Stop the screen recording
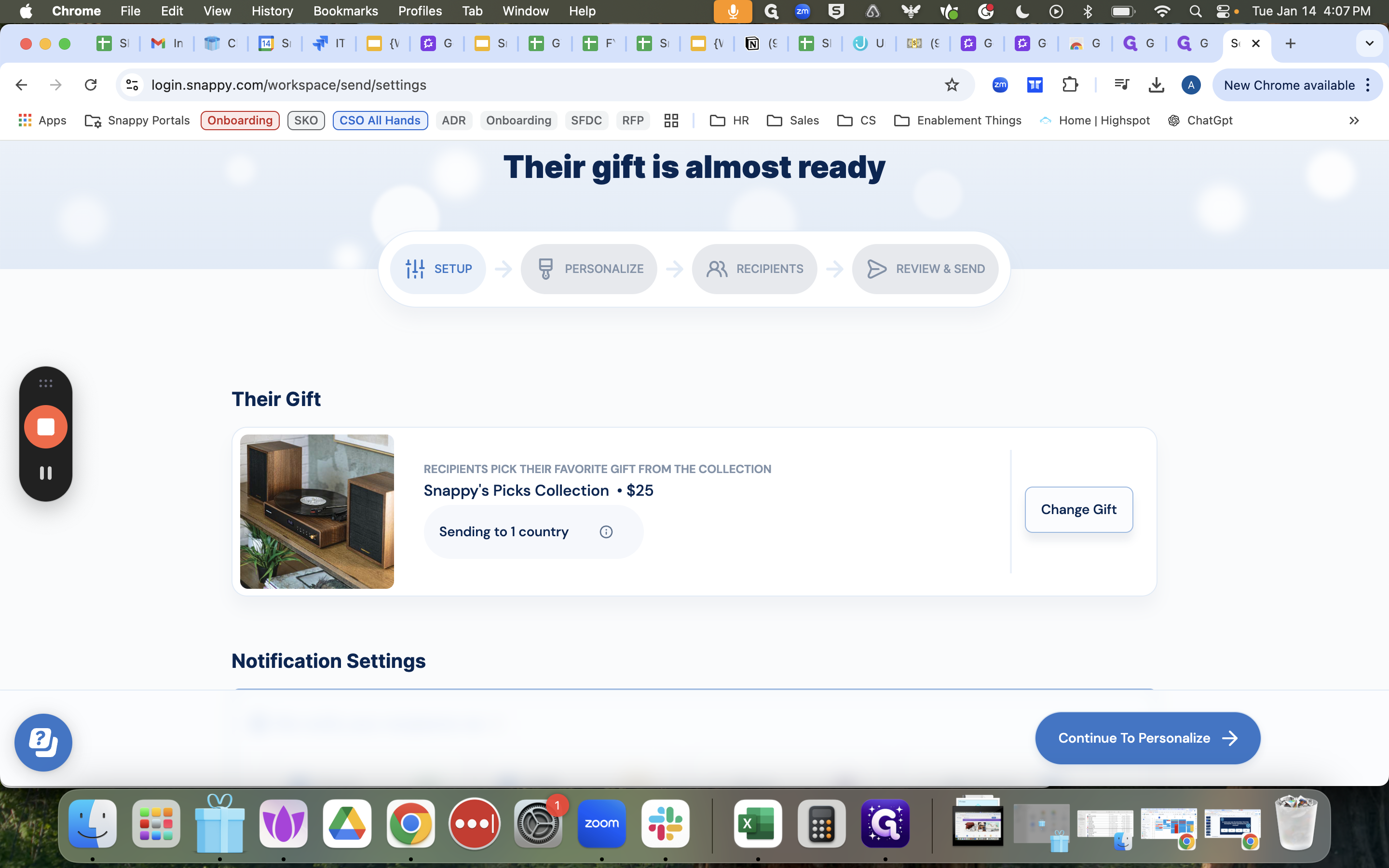 click(46, 427)
